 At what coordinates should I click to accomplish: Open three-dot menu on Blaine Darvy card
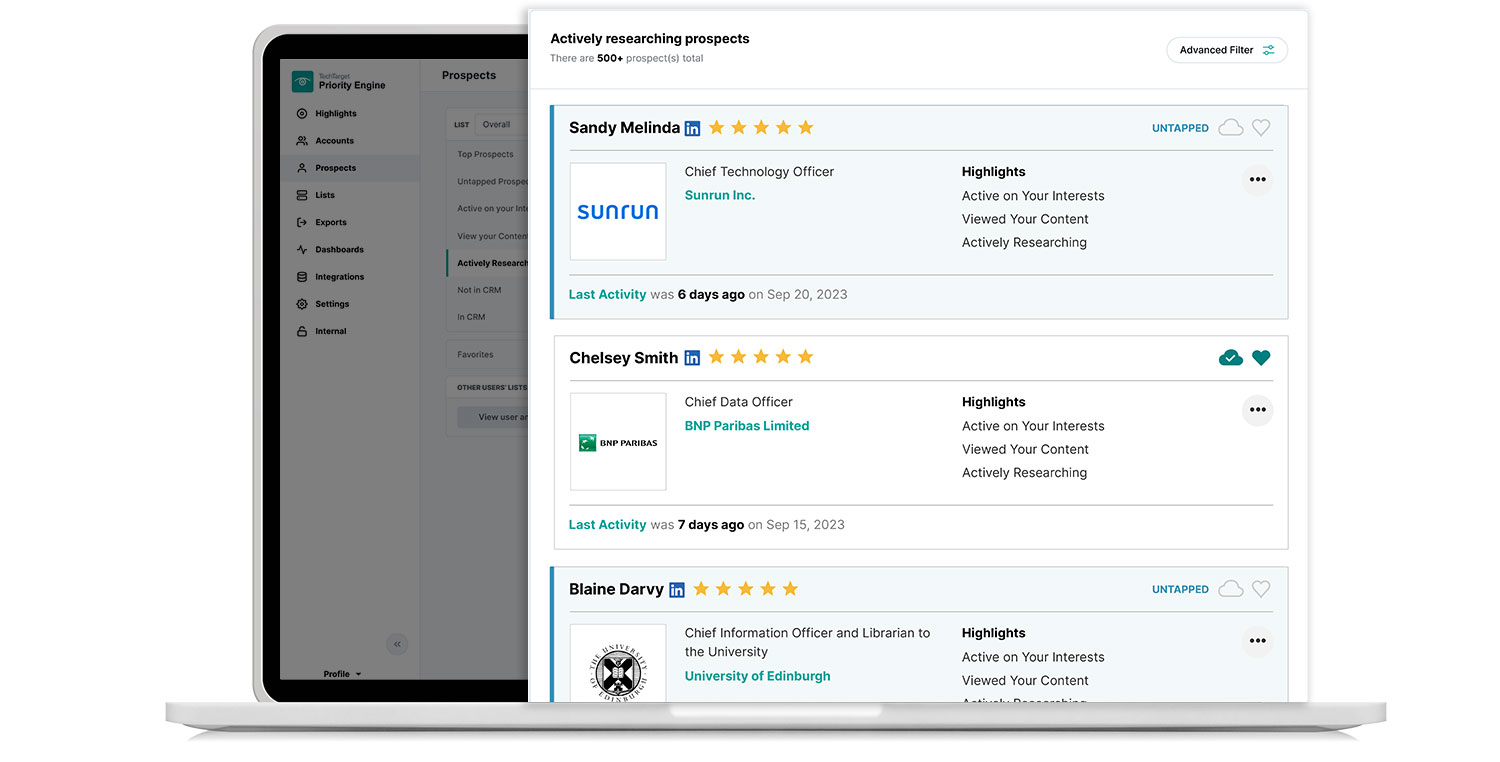tap(1257, 641)
